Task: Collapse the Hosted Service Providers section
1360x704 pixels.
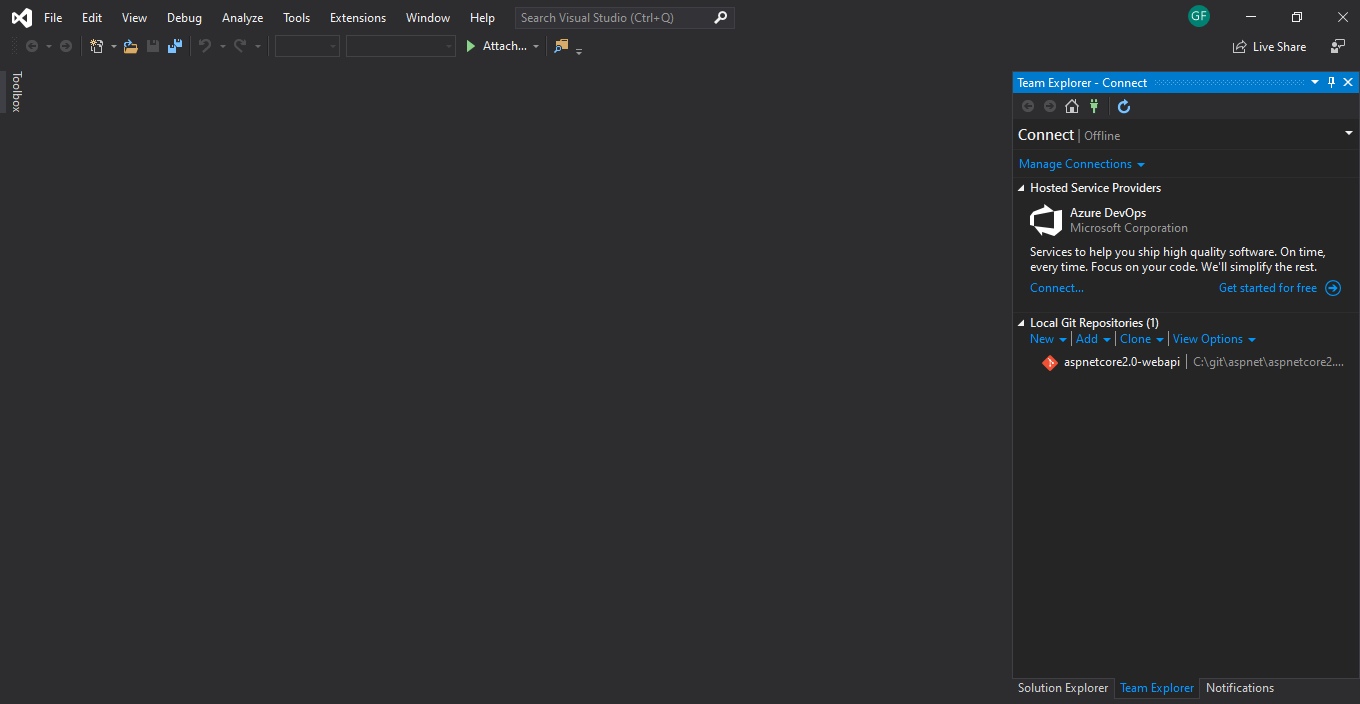Action: click(x=1021, y=187)
